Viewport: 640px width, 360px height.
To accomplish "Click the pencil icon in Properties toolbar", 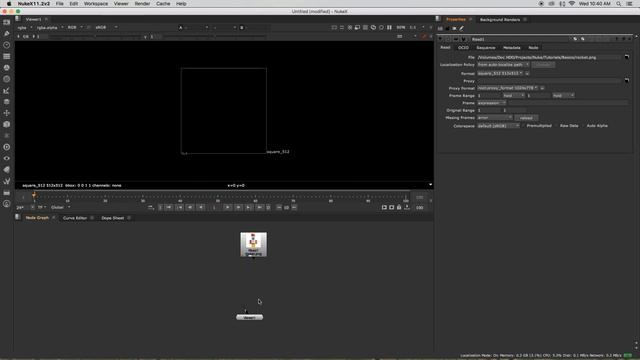I will click(462, 29).
